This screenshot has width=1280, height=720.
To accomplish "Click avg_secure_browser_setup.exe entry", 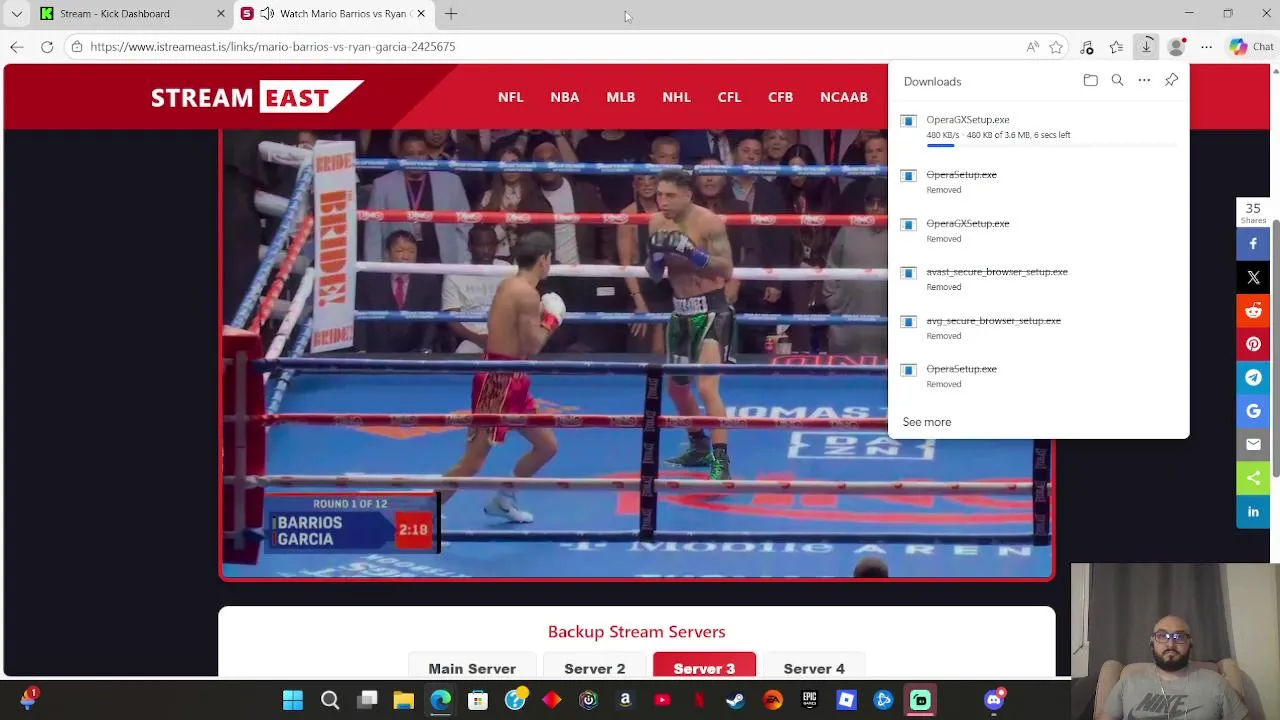I will [x=1038, y=328].
